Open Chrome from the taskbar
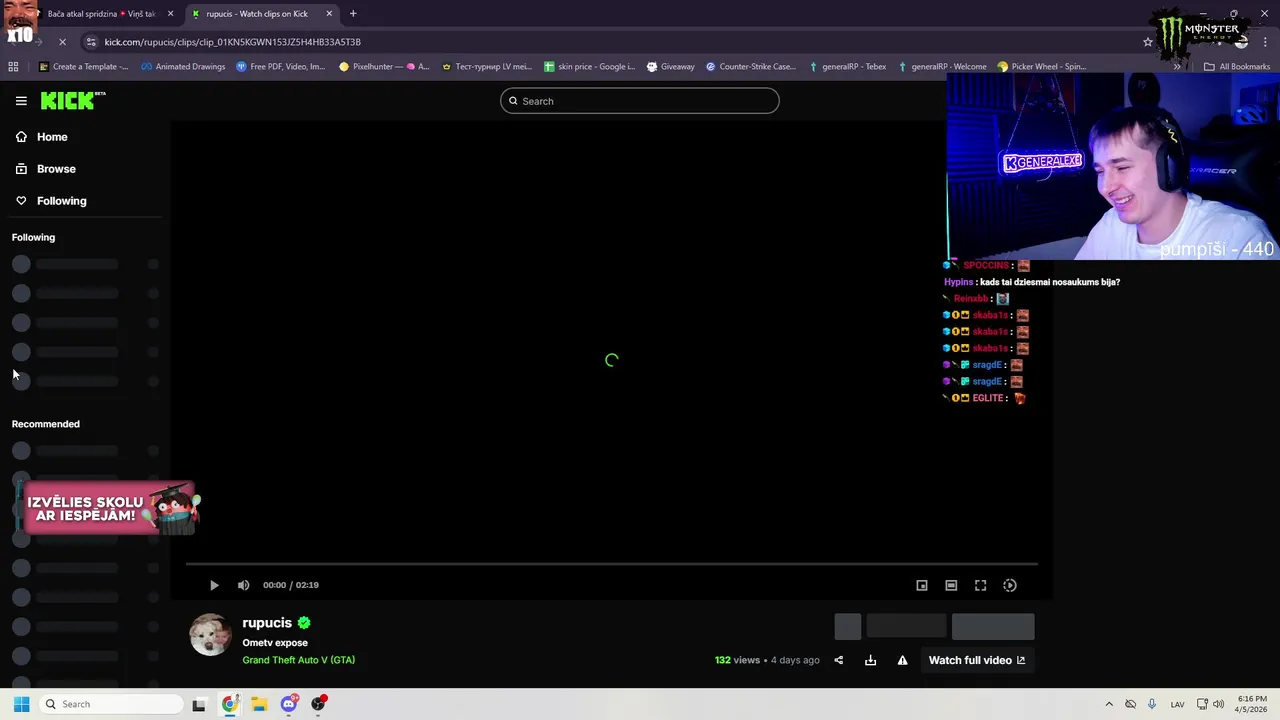The height and width of the screenshot is (720, 1280). [x=230, y=704]
